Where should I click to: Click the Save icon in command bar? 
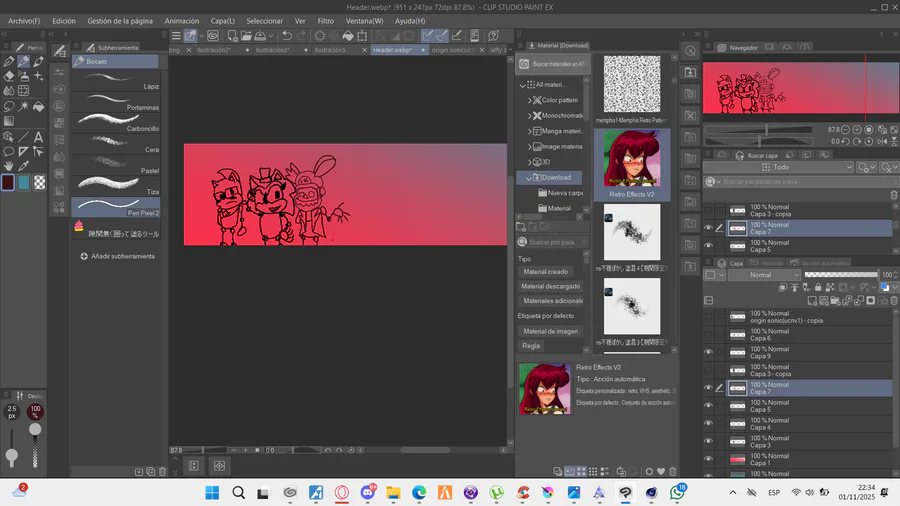click(261, 36)
